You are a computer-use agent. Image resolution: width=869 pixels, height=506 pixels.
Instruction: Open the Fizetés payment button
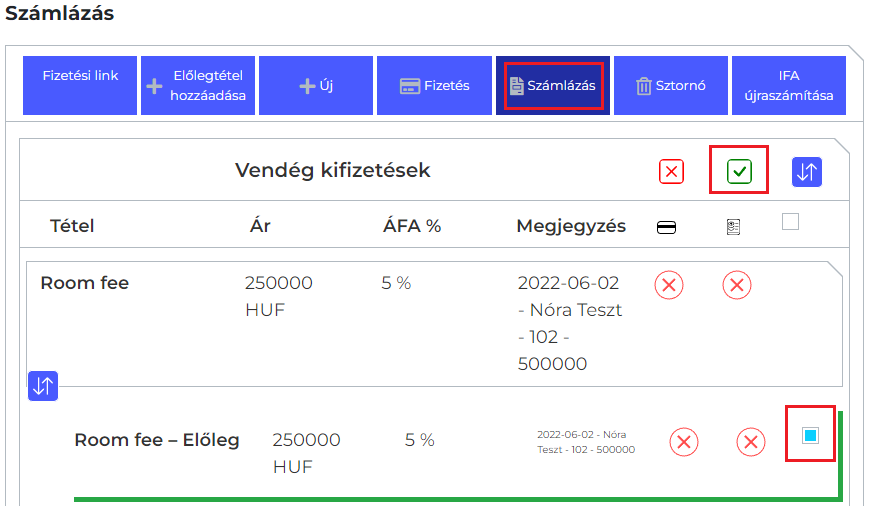tap(434, 85)
